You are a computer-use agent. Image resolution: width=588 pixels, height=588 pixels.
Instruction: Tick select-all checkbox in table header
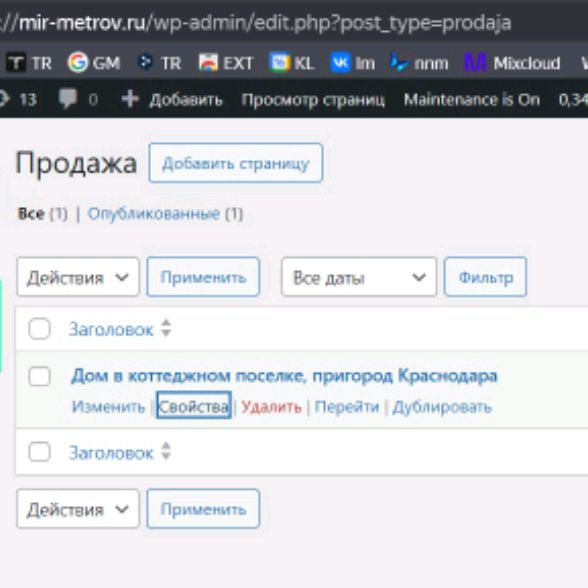click(x=39, y=329)
